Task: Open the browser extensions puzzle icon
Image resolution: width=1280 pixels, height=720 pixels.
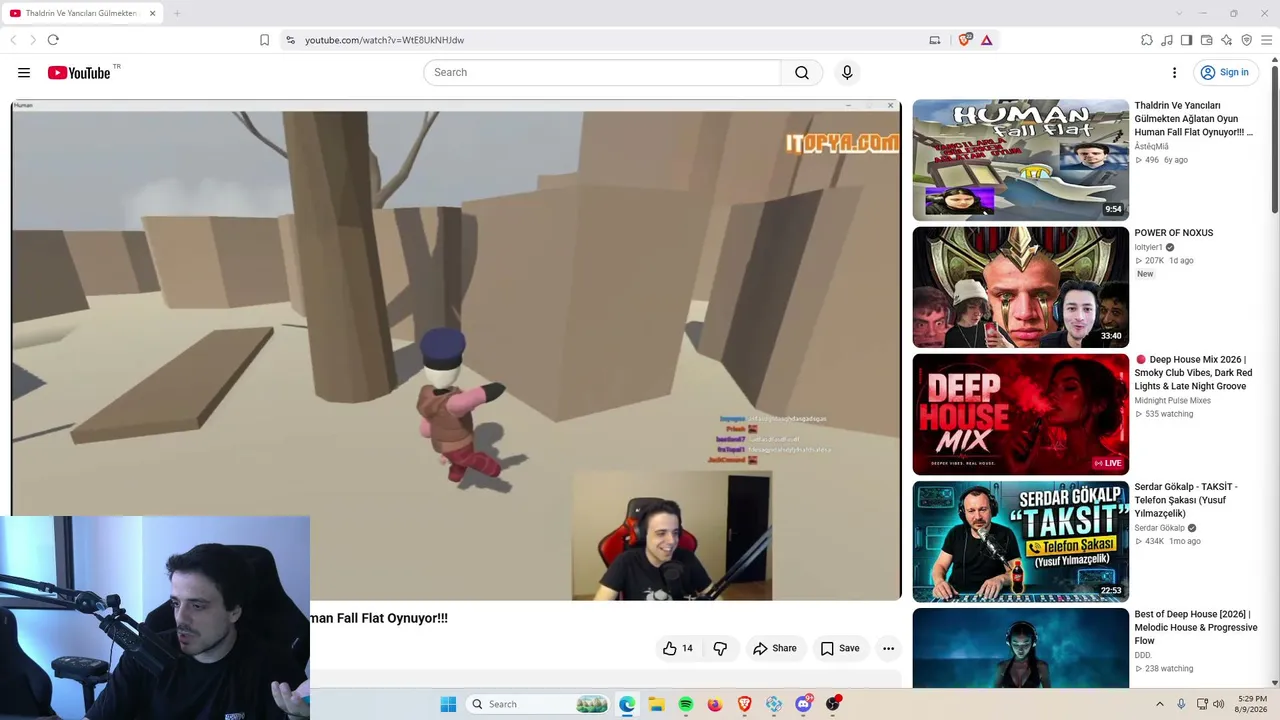Action: pyautogui.click(x=1147, y=40)
